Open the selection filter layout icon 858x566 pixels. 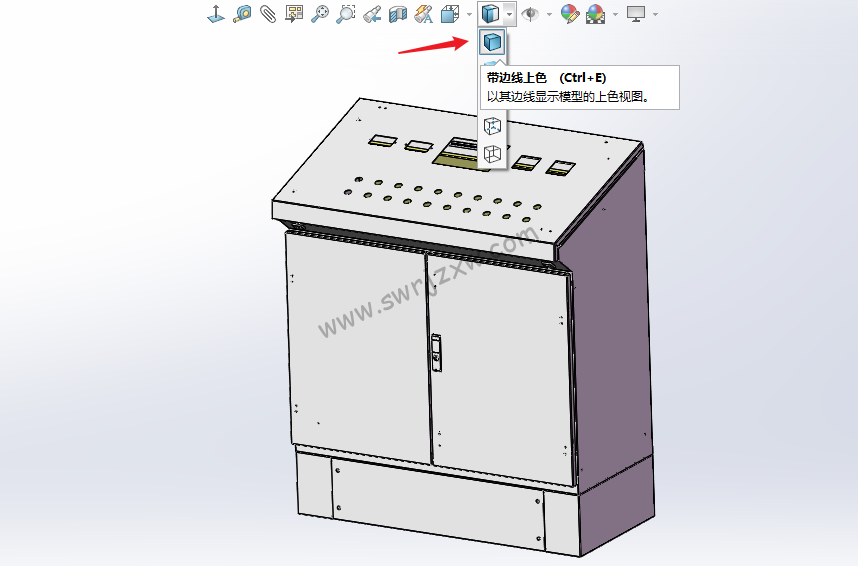coord(294,14)
